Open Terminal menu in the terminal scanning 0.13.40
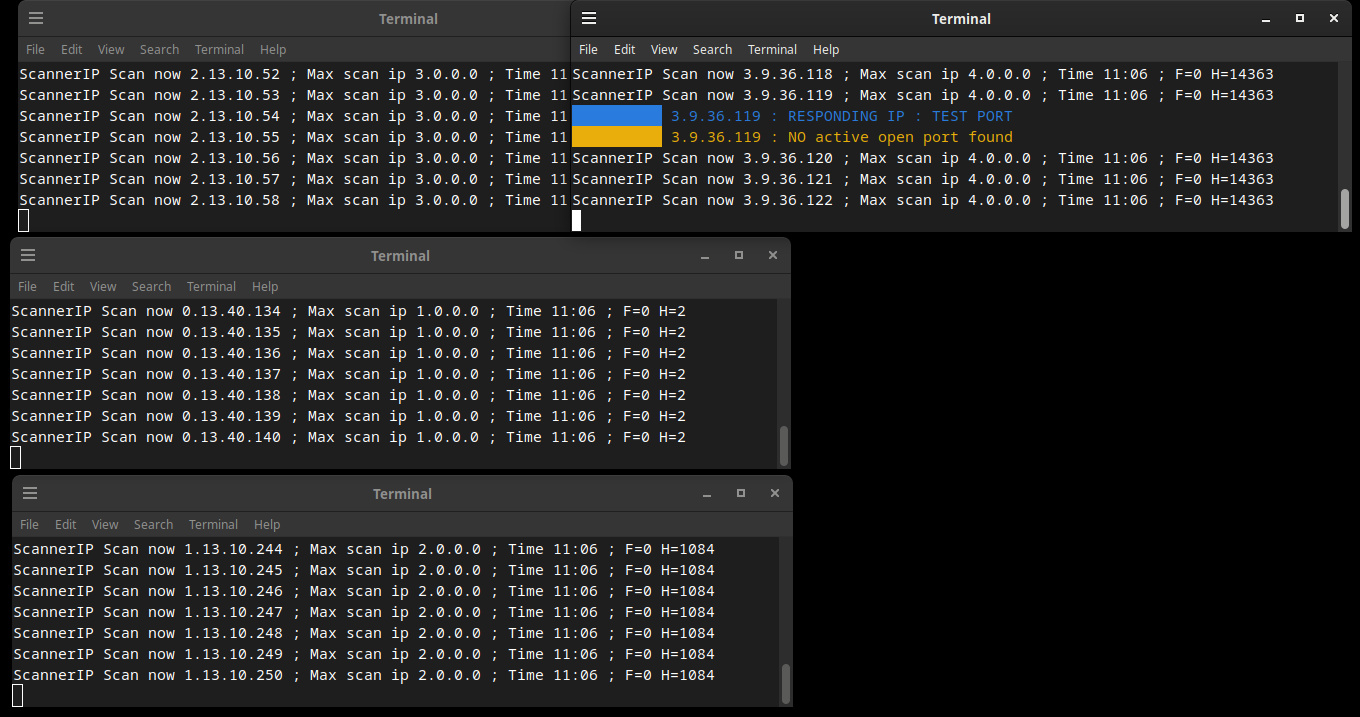The height and width of the screenshot is (717, 1360). (211, 286)
